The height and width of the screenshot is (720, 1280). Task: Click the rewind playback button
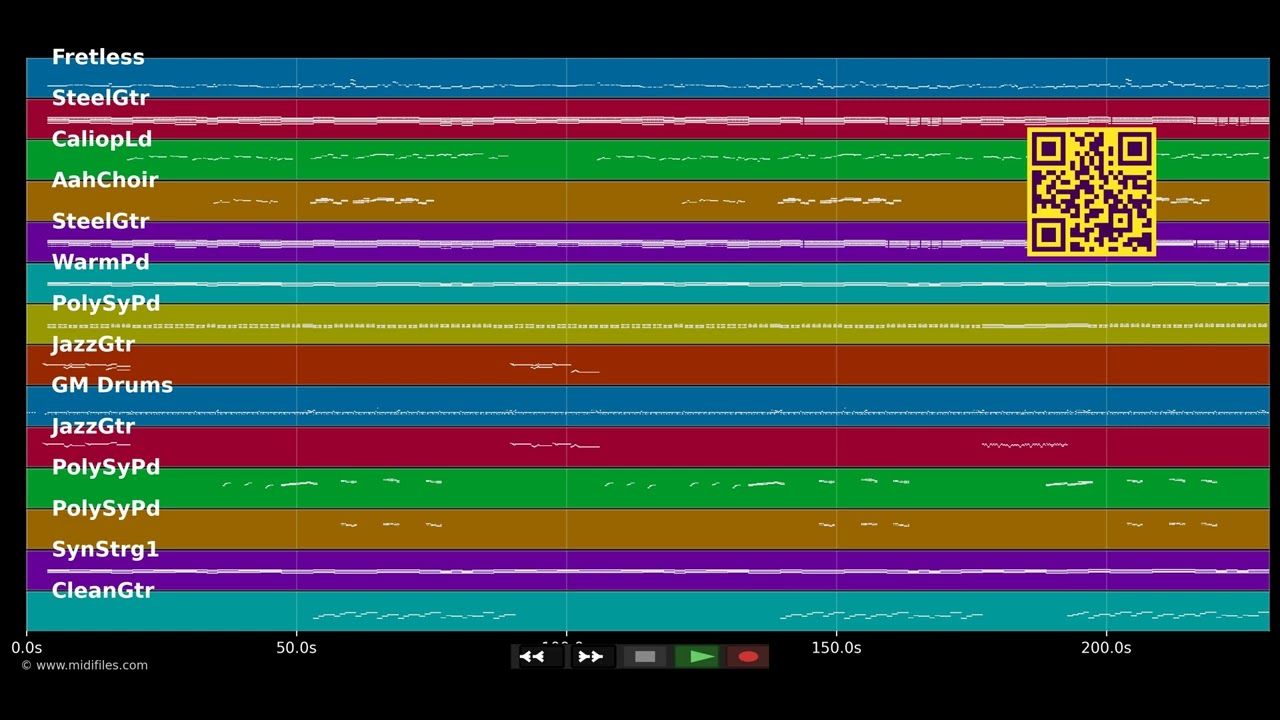tap(539, 657)
